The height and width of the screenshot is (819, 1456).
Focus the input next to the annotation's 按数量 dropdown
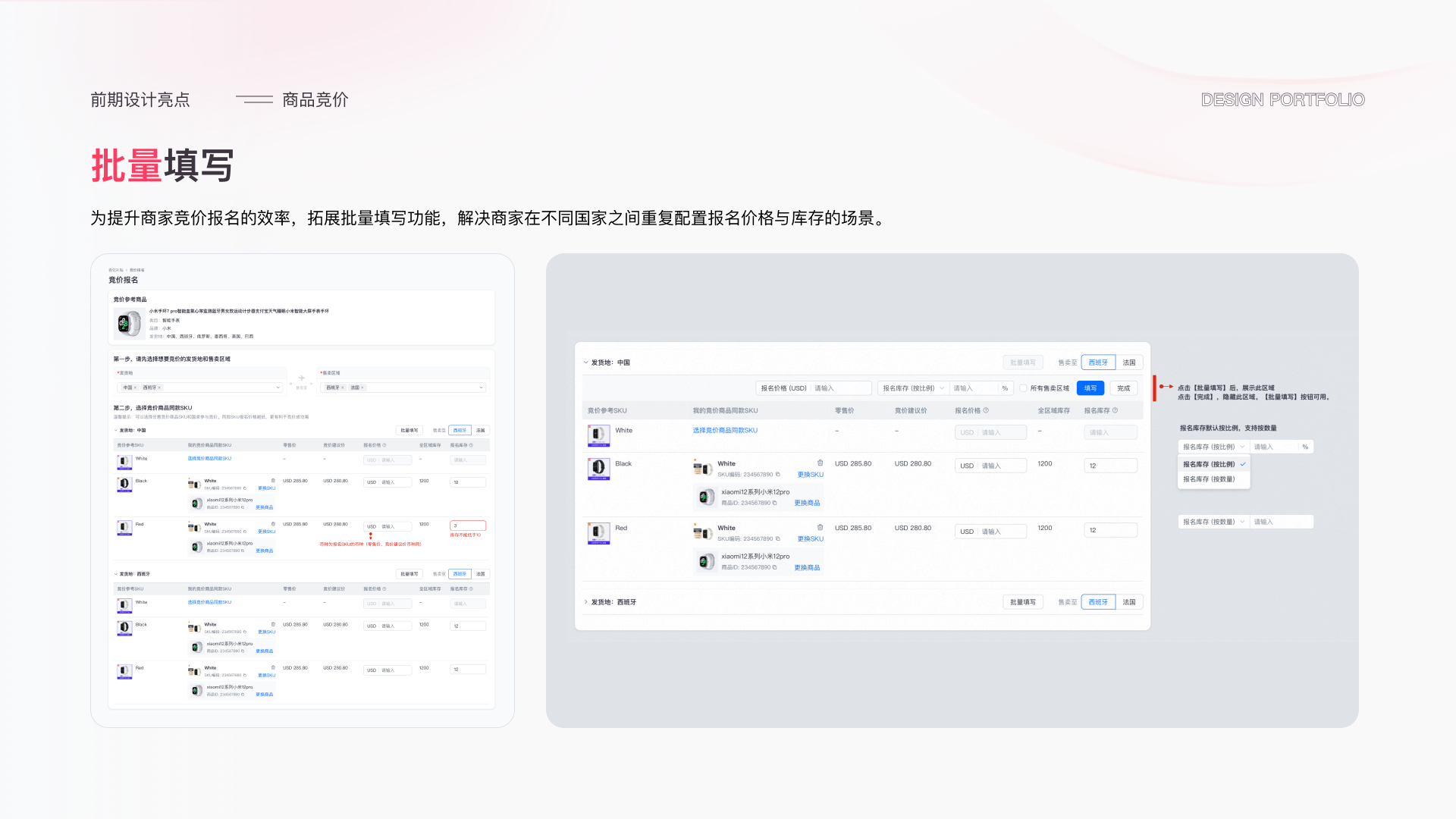point(1282,522)
